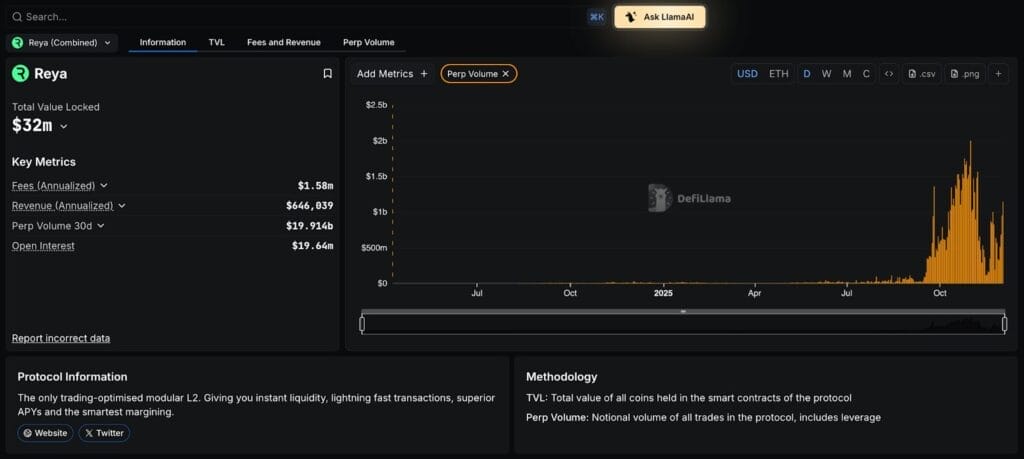Screen dimensions: 1024x459
Task: Click the tall orange bar peak in chart
Action: click(x=970, y=212)
